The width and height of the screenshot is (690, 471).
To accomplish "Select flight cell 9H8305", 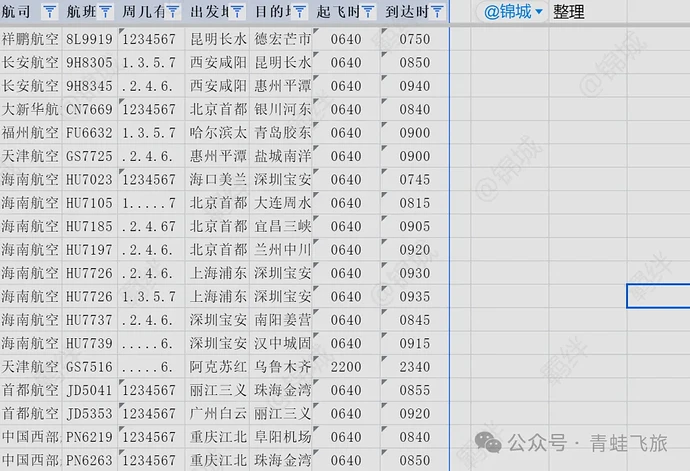I will [x=90, y=63].
